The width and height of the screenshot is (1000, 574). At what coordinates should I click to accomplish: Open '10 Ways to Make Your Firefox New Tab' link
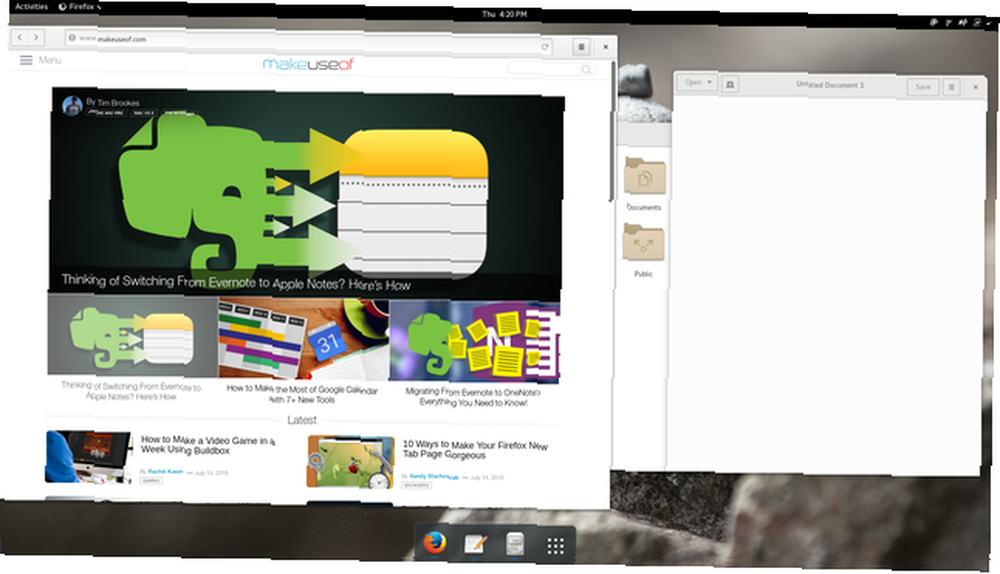click(x=475, y=449)
